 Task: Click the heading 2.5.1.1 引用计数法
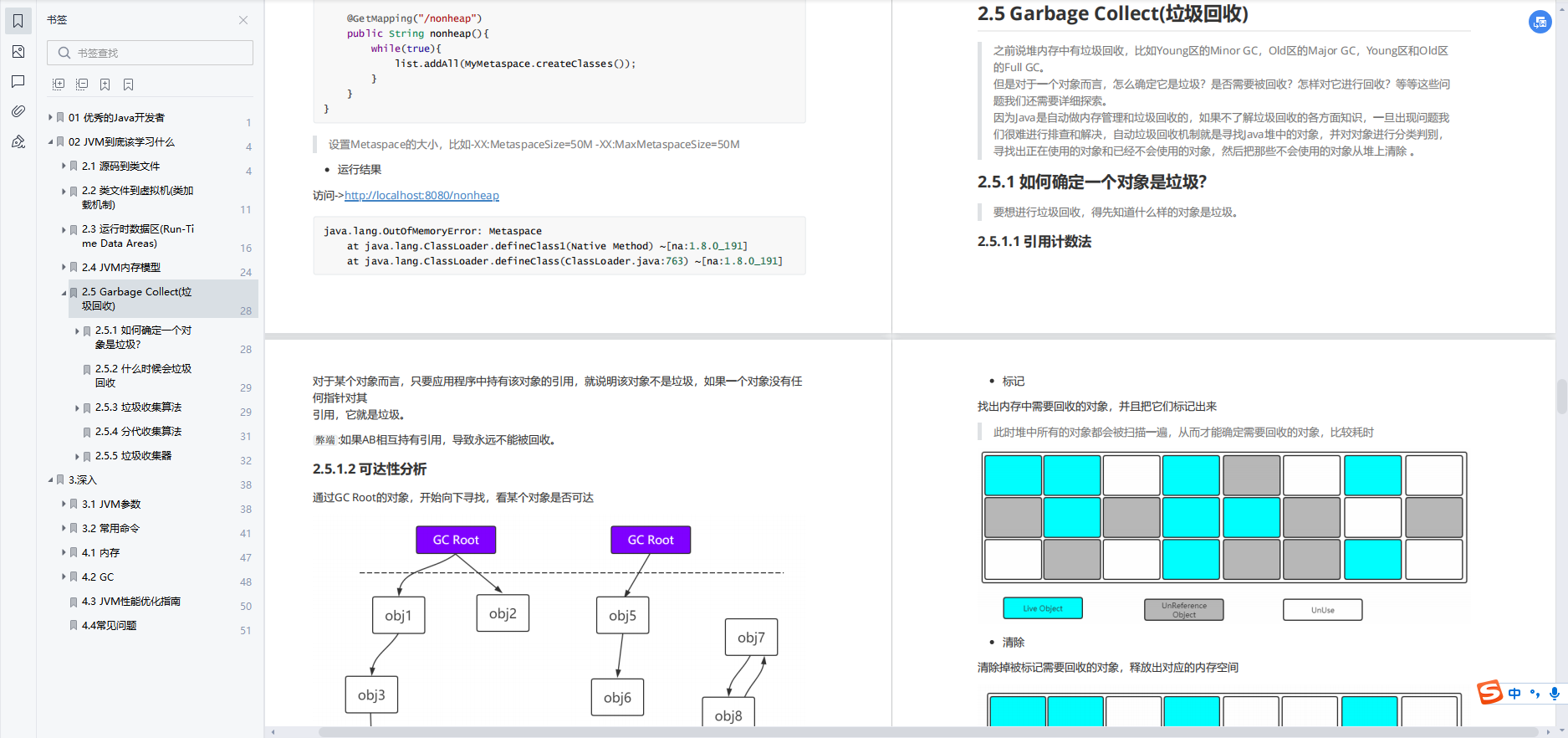[1034, 242]
